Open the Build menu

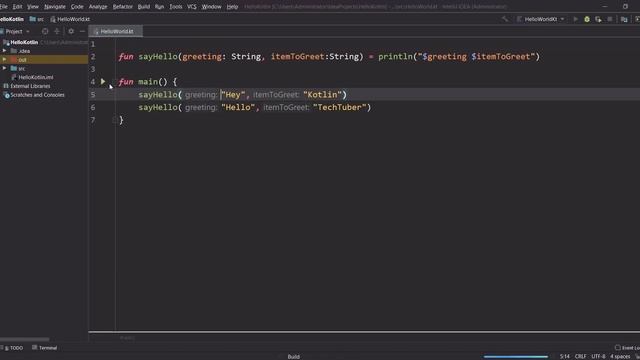(x=144, y=7)
